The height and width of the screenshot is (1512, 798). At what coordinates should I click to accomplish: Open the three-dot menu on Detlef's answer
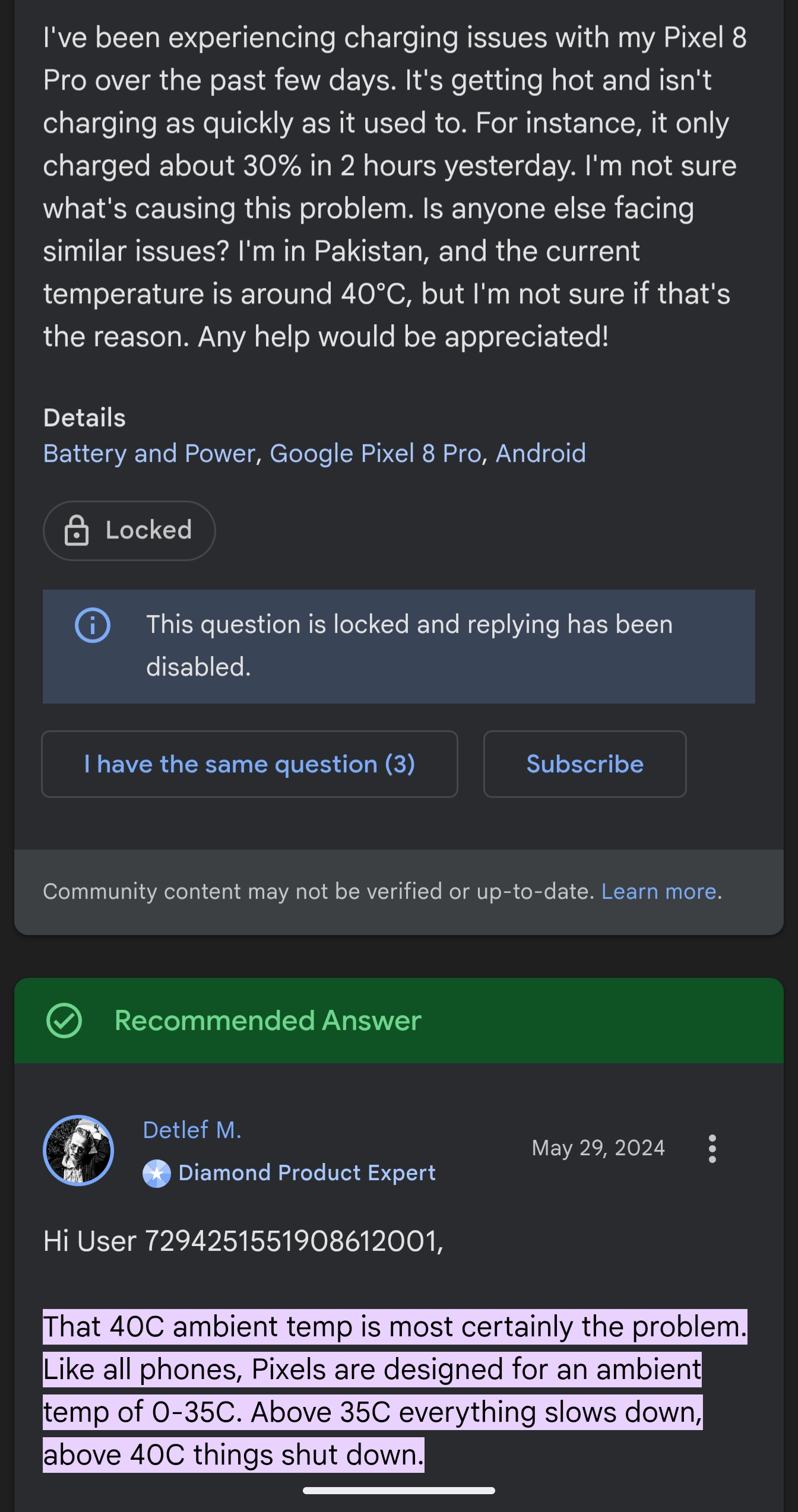click(712, 1149)
